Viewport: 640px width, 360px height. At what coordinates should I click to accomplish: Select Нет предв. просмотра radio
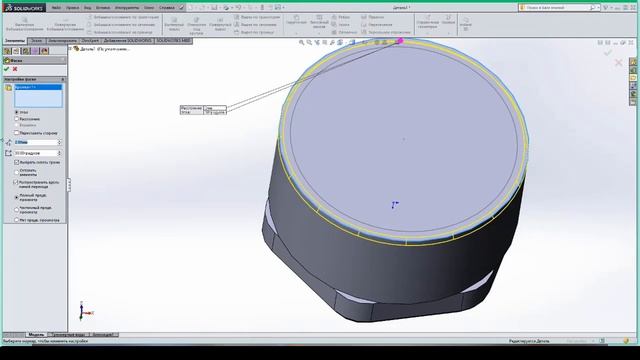tap(17, 220)
